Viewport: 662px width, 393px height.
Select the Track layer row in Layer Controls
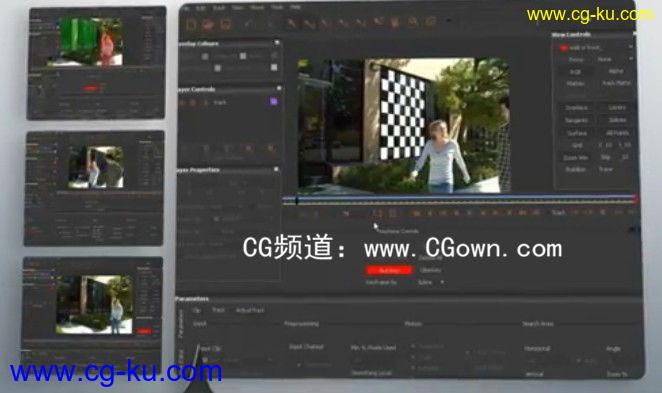click(228, 102)
